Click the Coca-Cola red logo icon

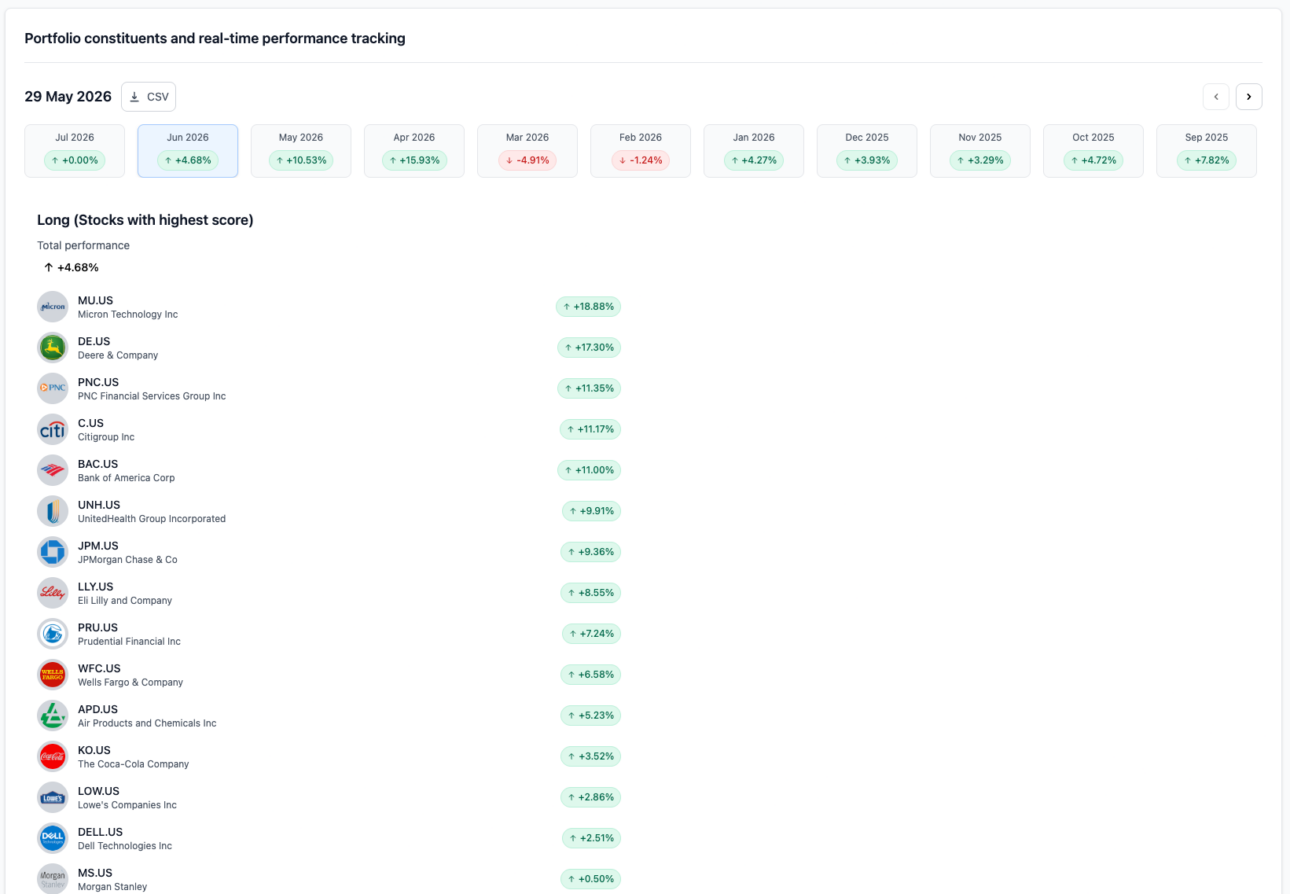pos(52,757)
